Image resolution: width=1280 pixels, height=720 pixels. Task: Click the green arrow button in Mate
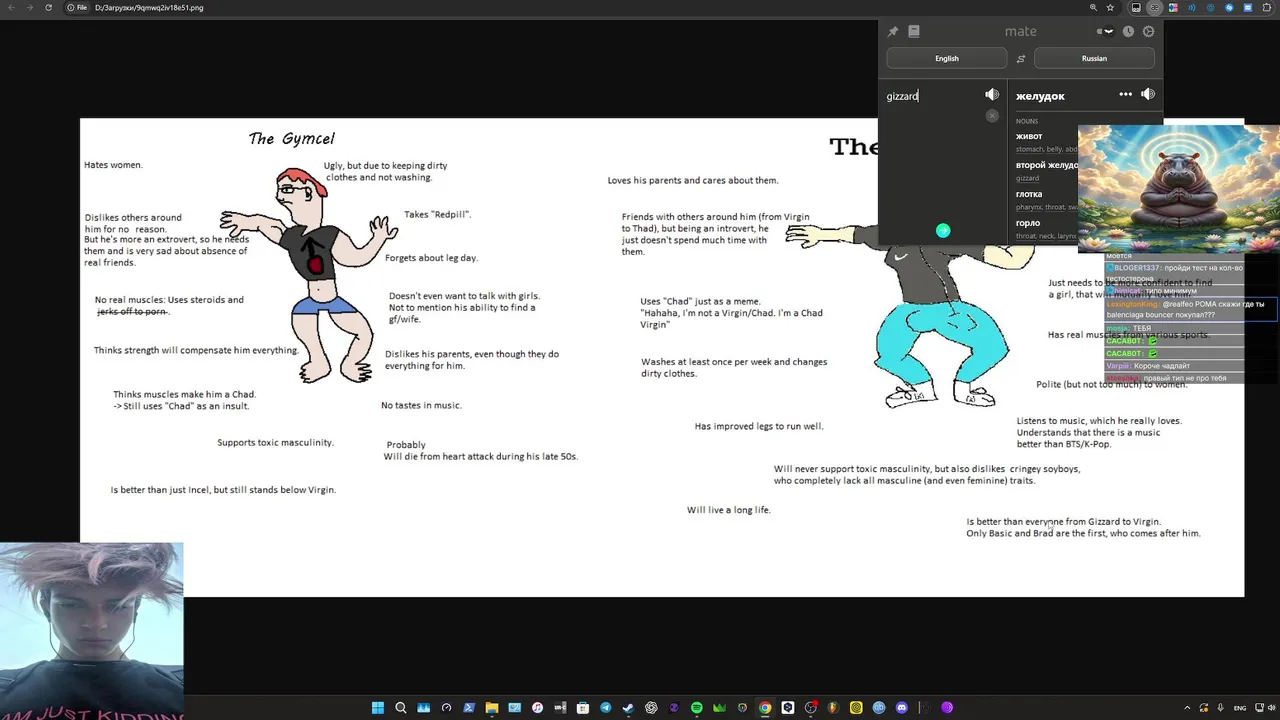click(943, 231)
